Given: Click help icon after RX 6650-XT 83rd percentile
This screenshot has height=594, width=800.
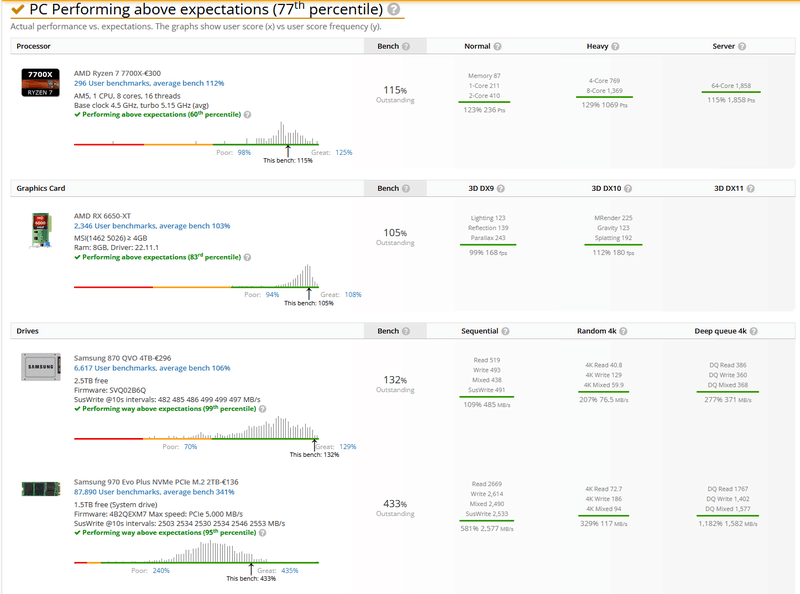Looking at the screenshot, I should pyautogui.click(x=247, y=257).
